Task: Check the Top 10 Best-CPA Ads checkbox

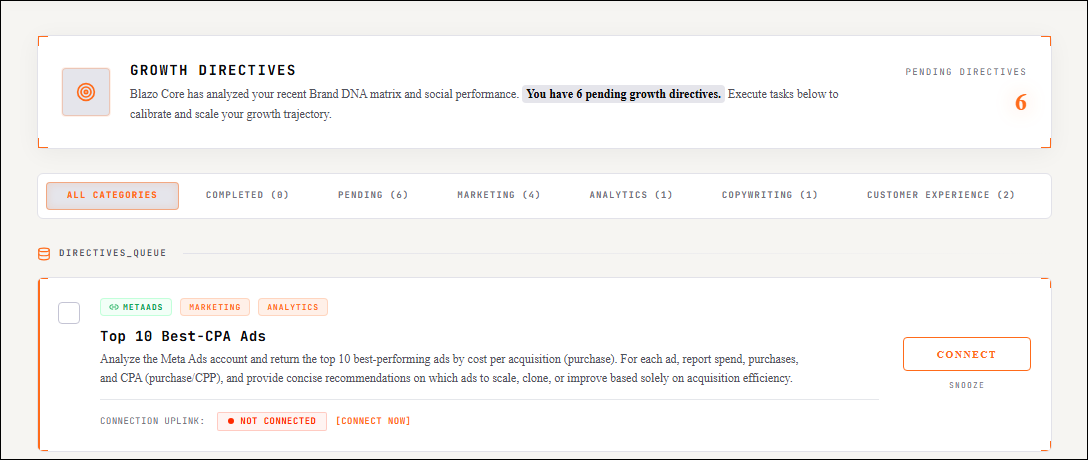Action: [69, 313]
